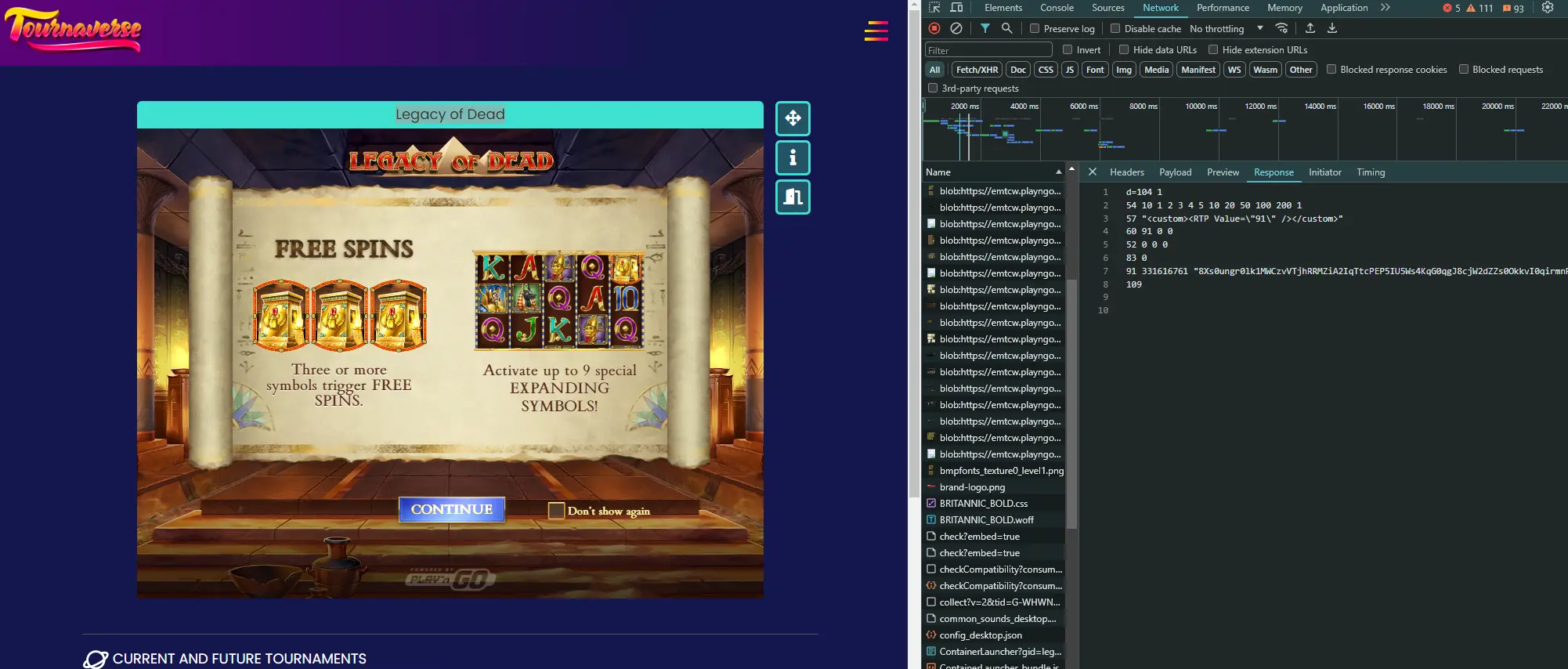Select the BRITANNIC_BOLD.css request
1568x669 pixels.
click(x=984, y=504)
